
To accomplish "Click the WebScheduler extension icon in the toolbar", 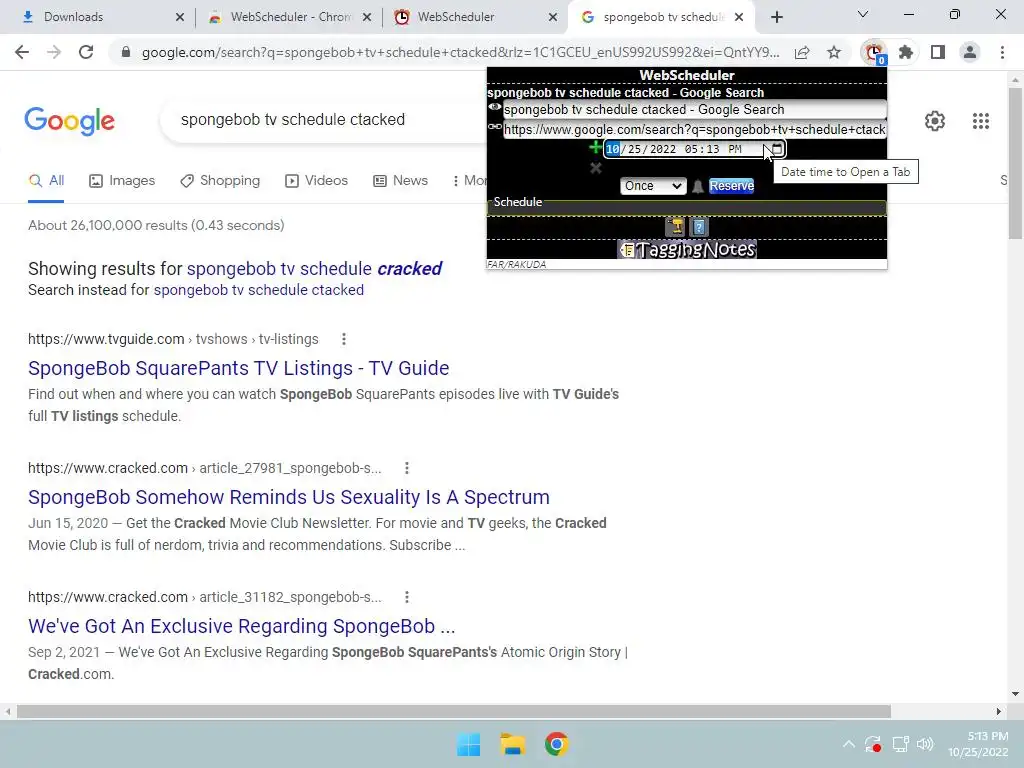I will click(x=874, y=52).
